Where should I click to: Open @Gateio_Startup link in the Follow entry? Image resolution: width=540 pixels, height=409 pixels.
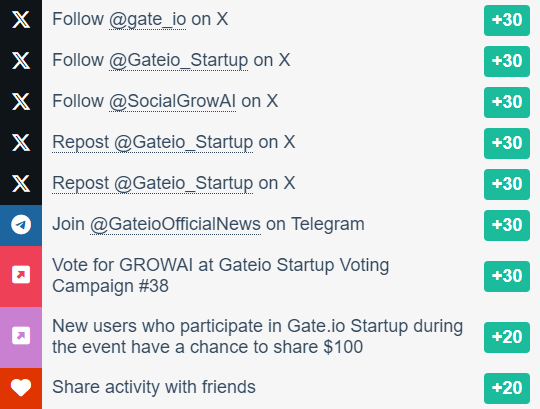tap(178, 61)
